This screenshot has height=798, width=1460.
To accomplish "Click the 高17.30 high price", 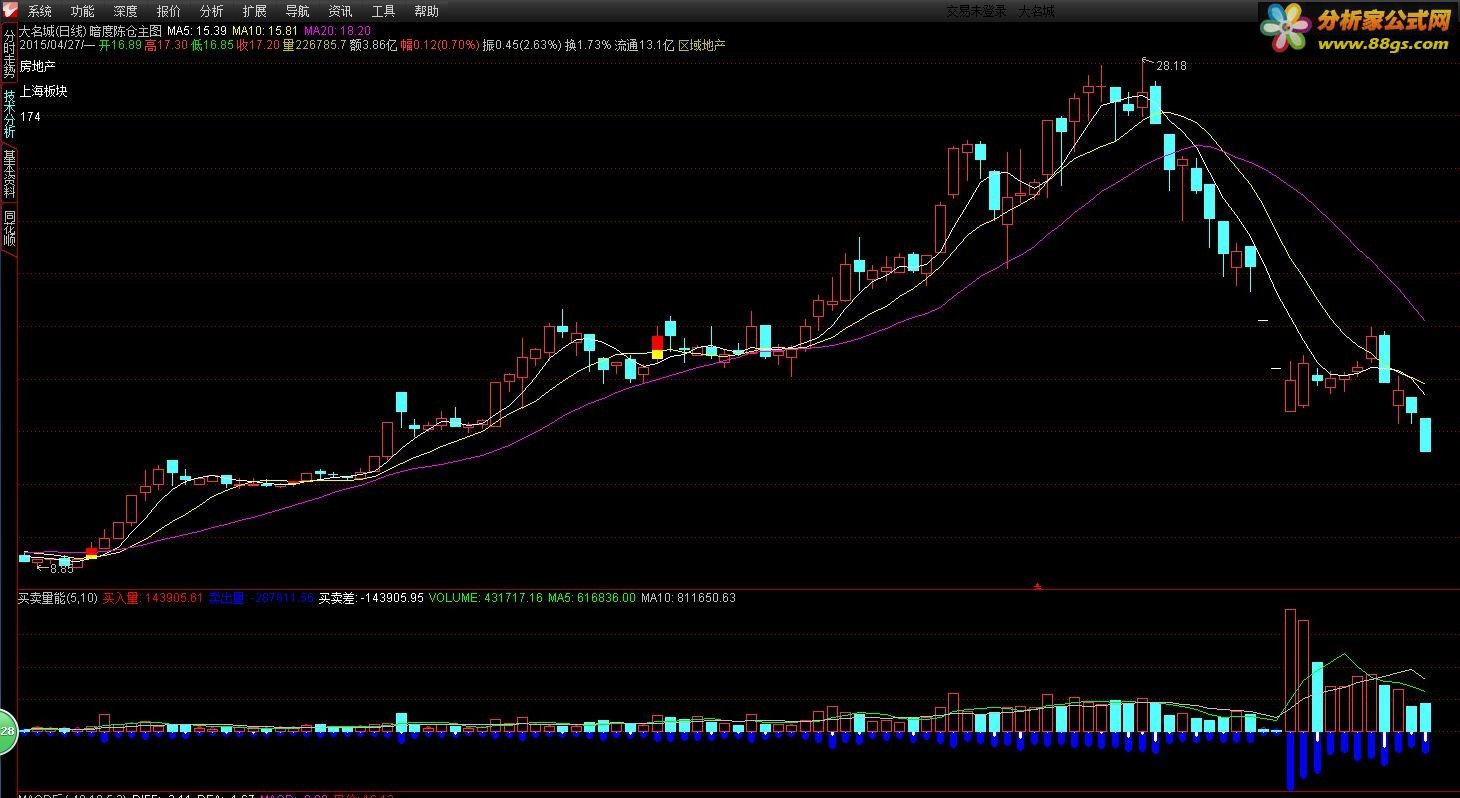I will [x=166, y=45].
